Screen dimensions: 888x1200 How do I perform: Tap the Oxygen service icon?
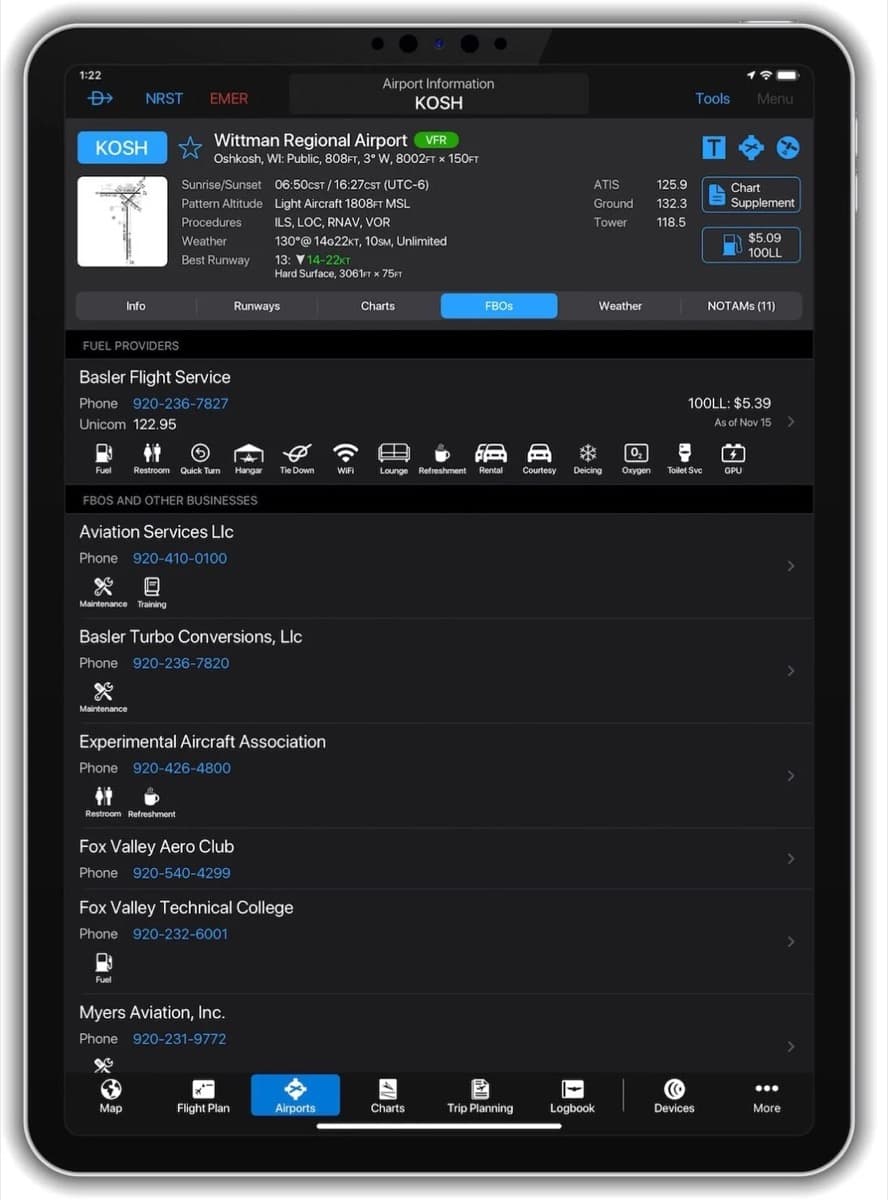pos(636,458)
